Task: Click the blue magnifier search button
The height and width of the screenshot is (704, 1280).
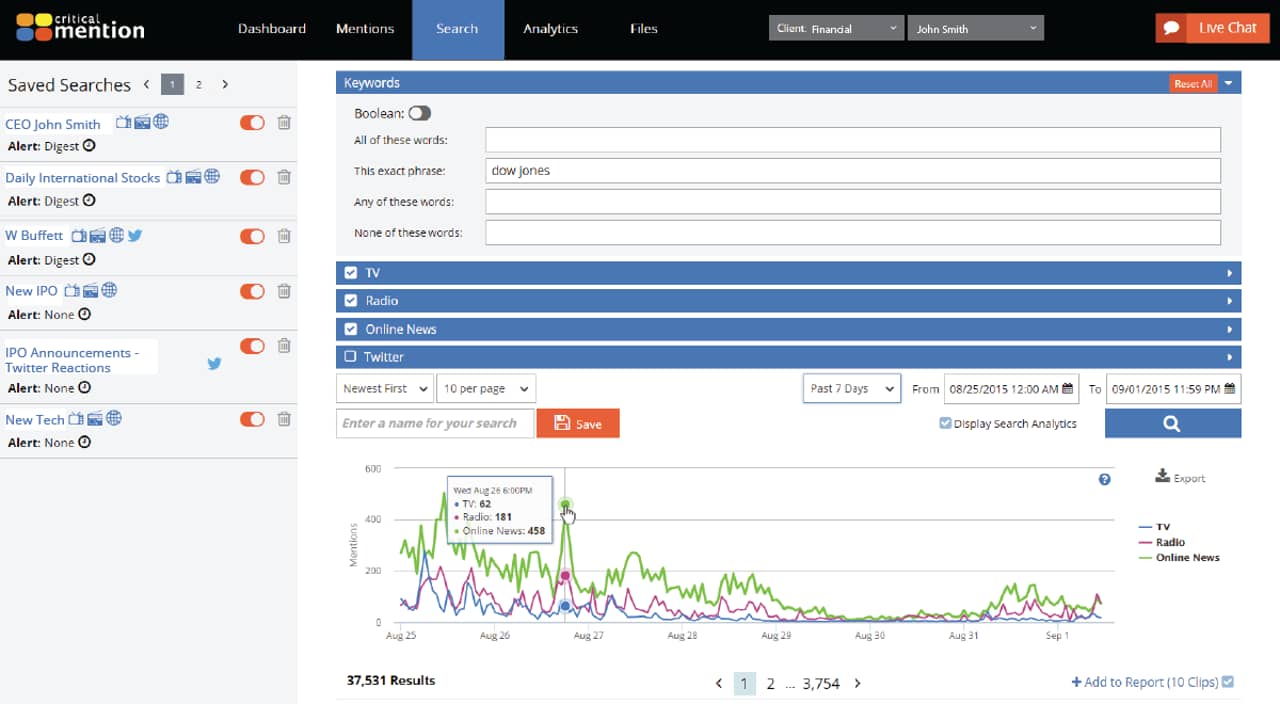Action: (x=1172, y=423)
